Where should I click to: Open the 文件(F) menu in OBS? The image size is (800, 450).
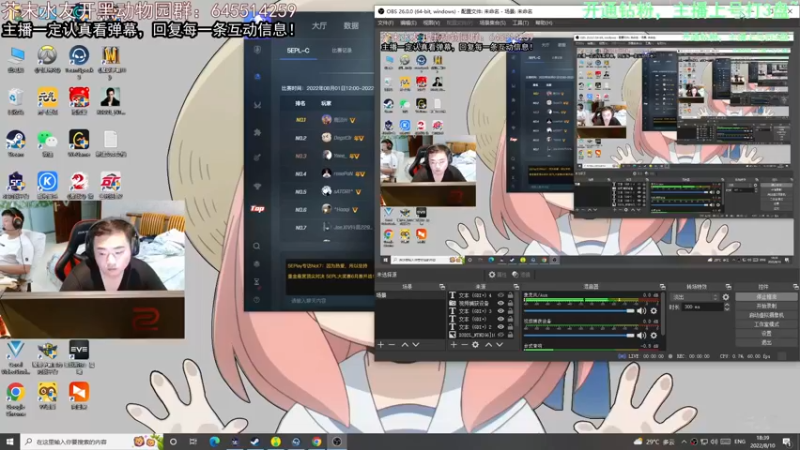tap(385, 23)
